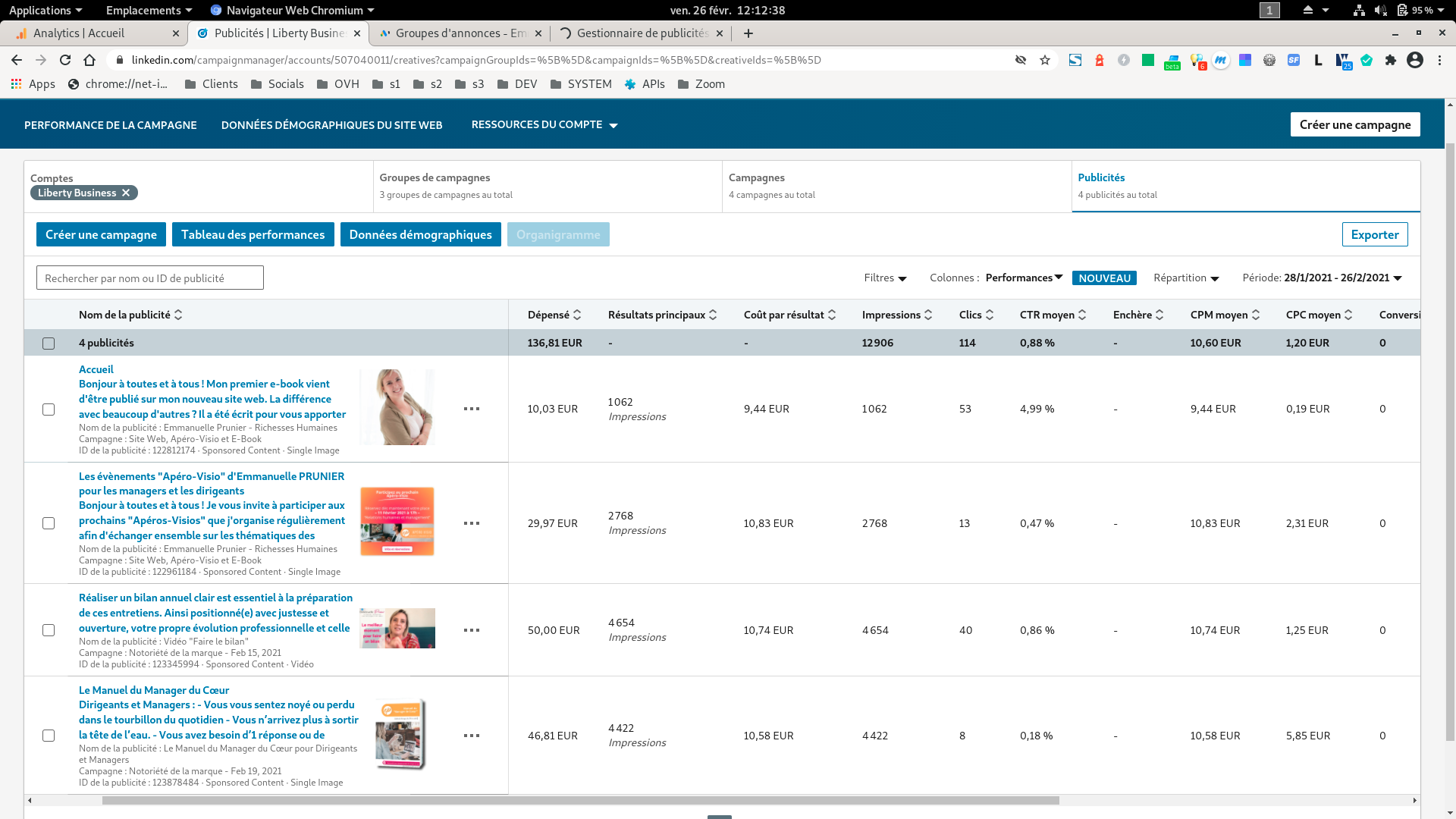
Task: Open Performance de la campagne nav item
Action: click(111, 125)
